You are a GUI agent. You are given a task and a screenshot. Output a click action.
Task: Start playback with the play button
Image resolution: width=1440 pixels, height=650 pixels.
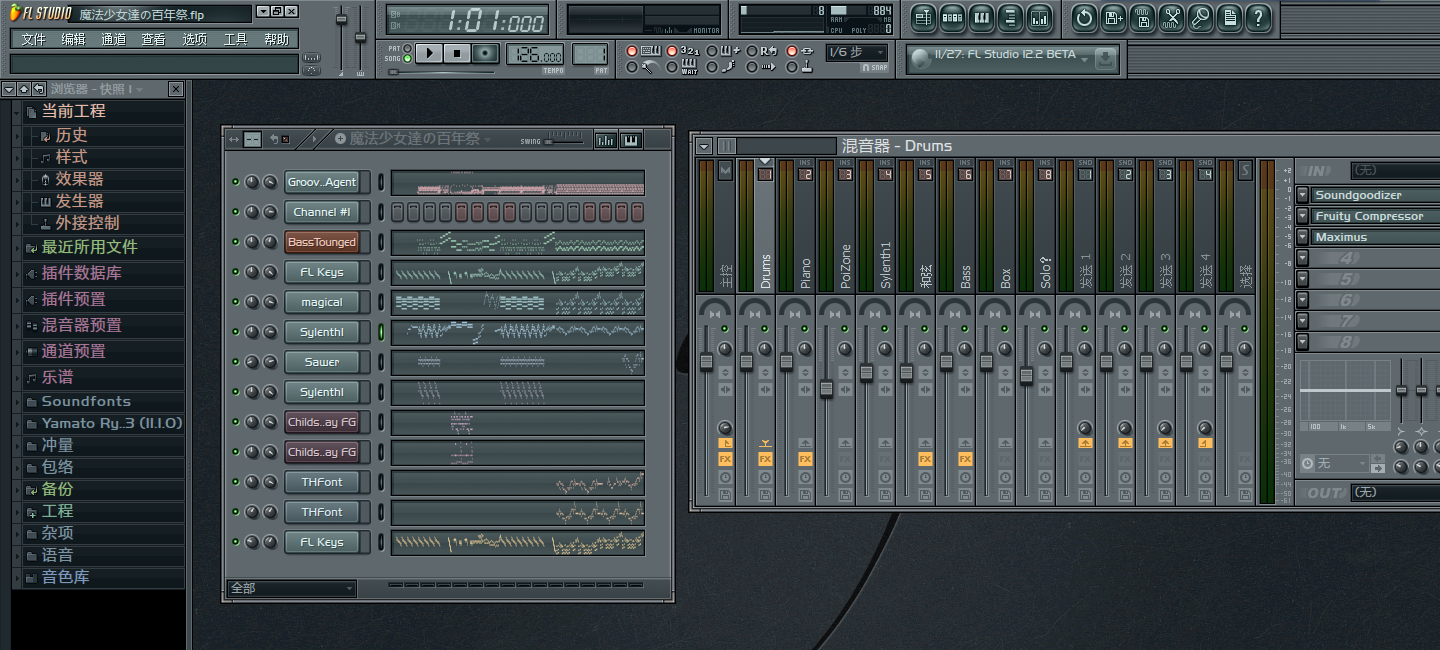pyautogui.click(x=428, y=53)
